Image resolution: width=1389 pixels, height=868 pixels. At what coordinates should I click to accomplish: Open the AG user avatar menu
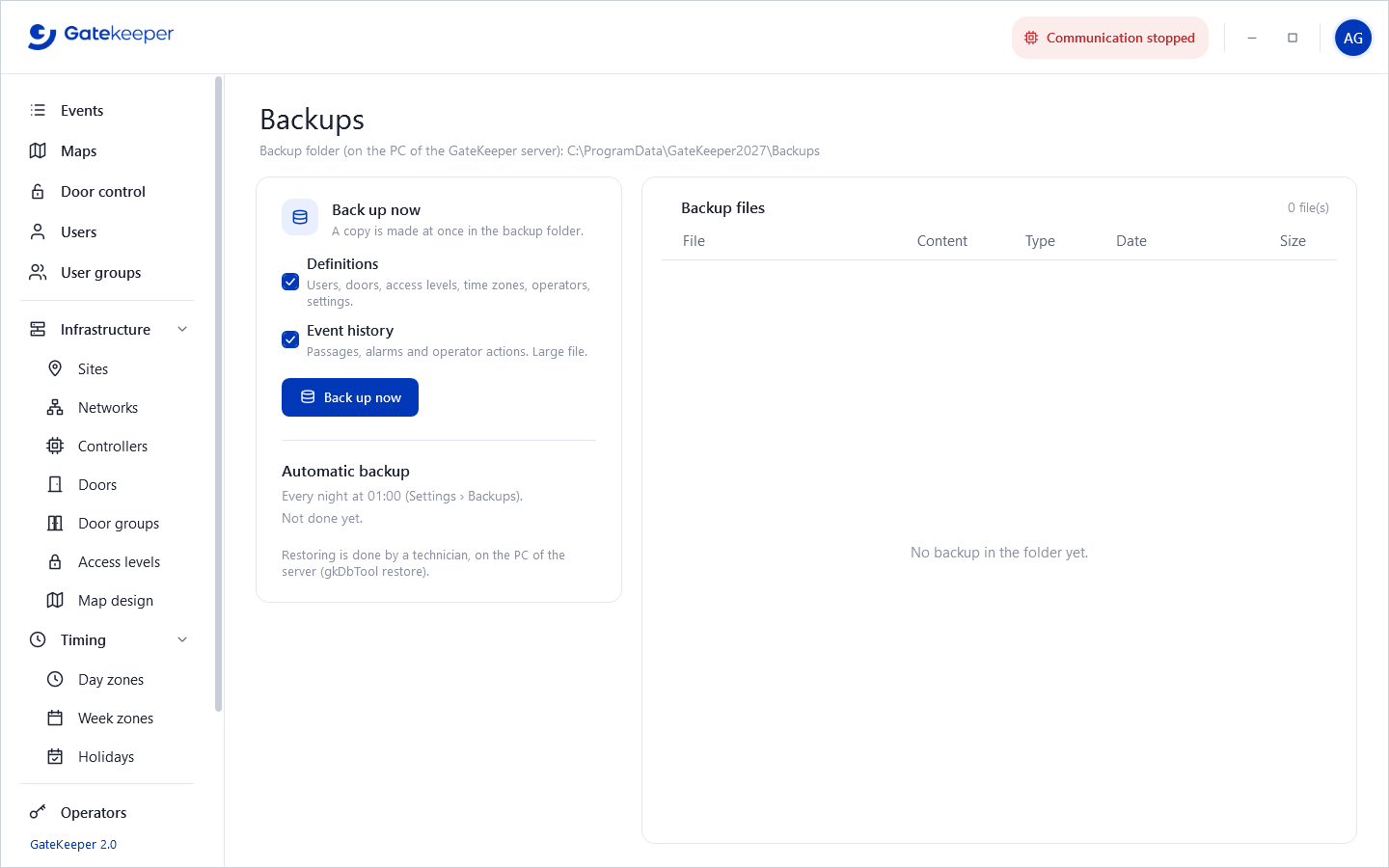click(x=1353, y=38)
